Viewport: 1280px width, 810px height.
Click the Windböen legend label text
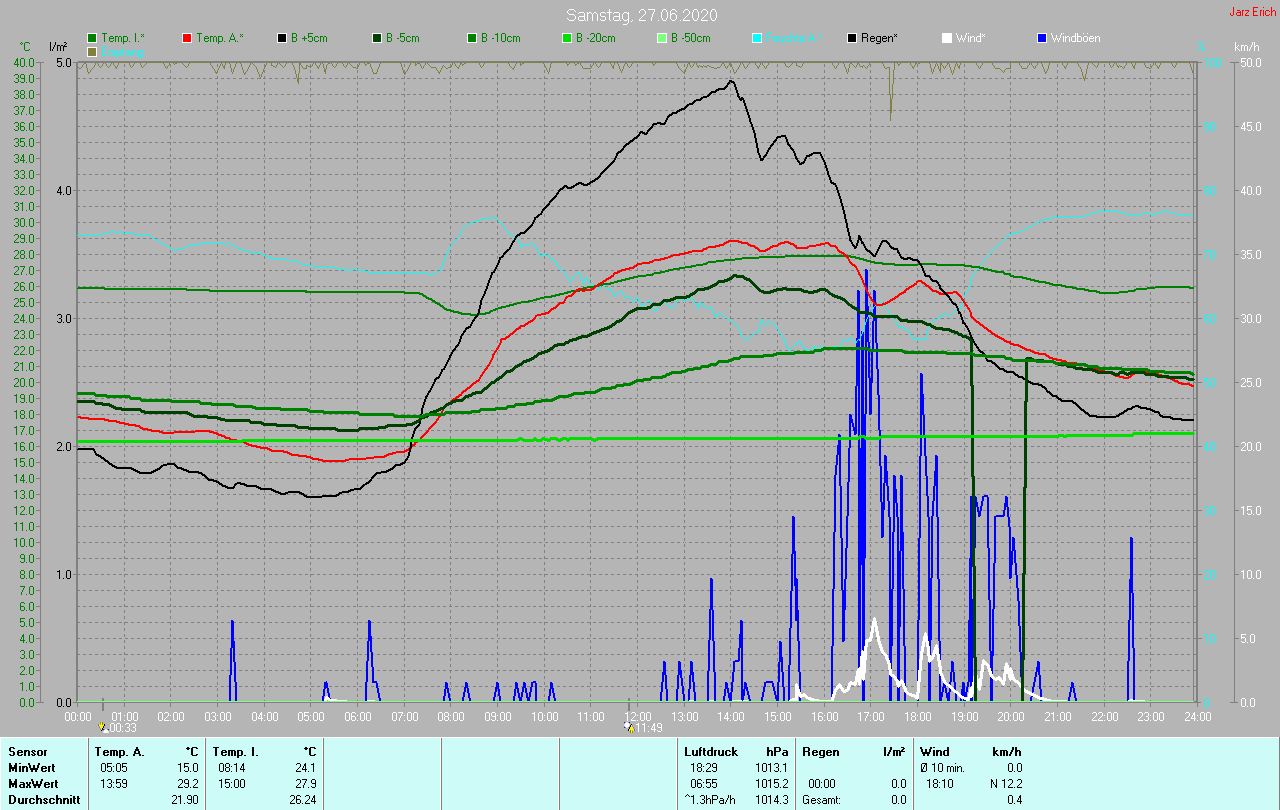click(x=1077, y=38)
